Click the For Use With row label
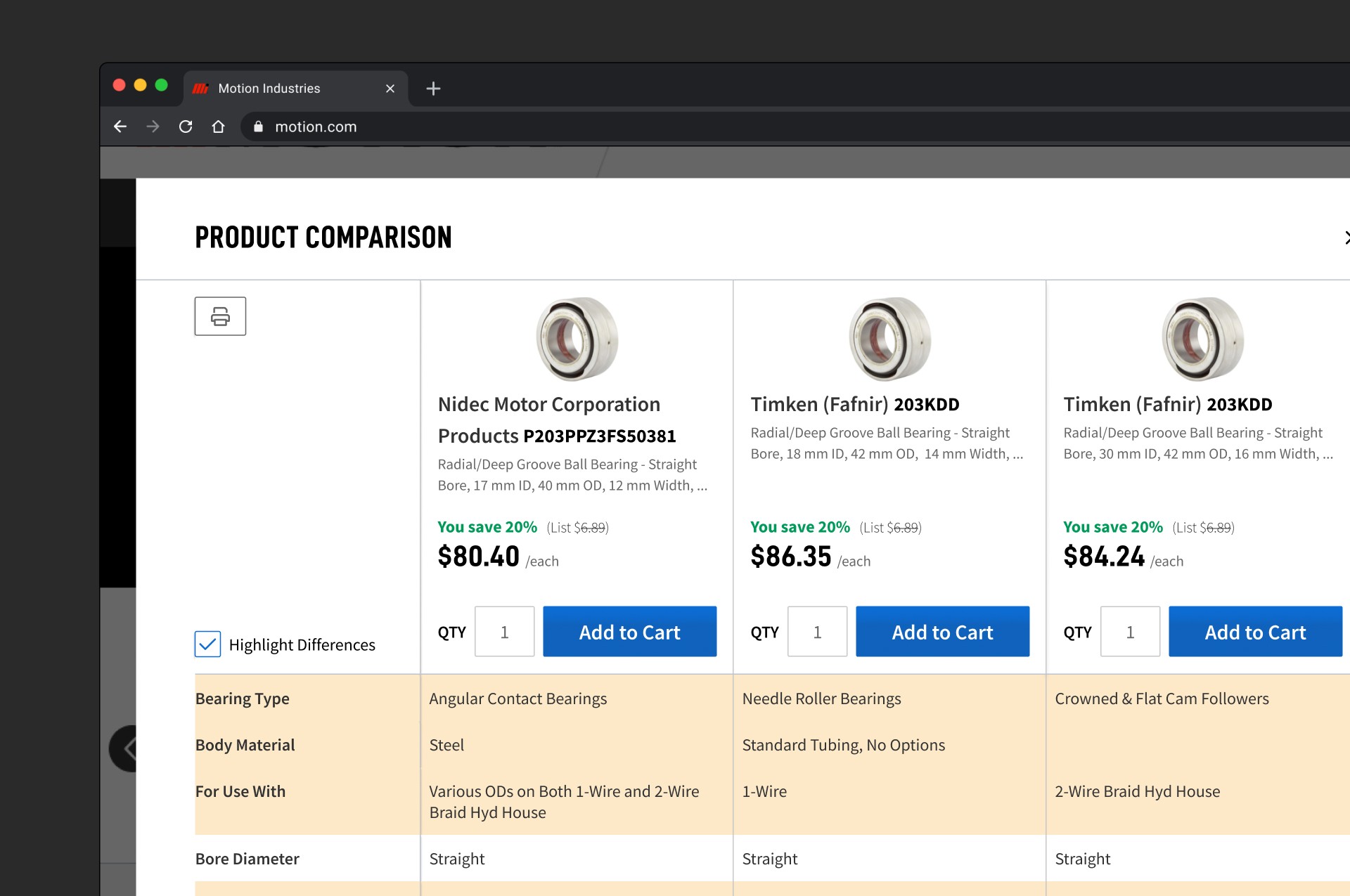This screenshot has height=896, width=1350. pyautogui.click(x=240, y=791)
